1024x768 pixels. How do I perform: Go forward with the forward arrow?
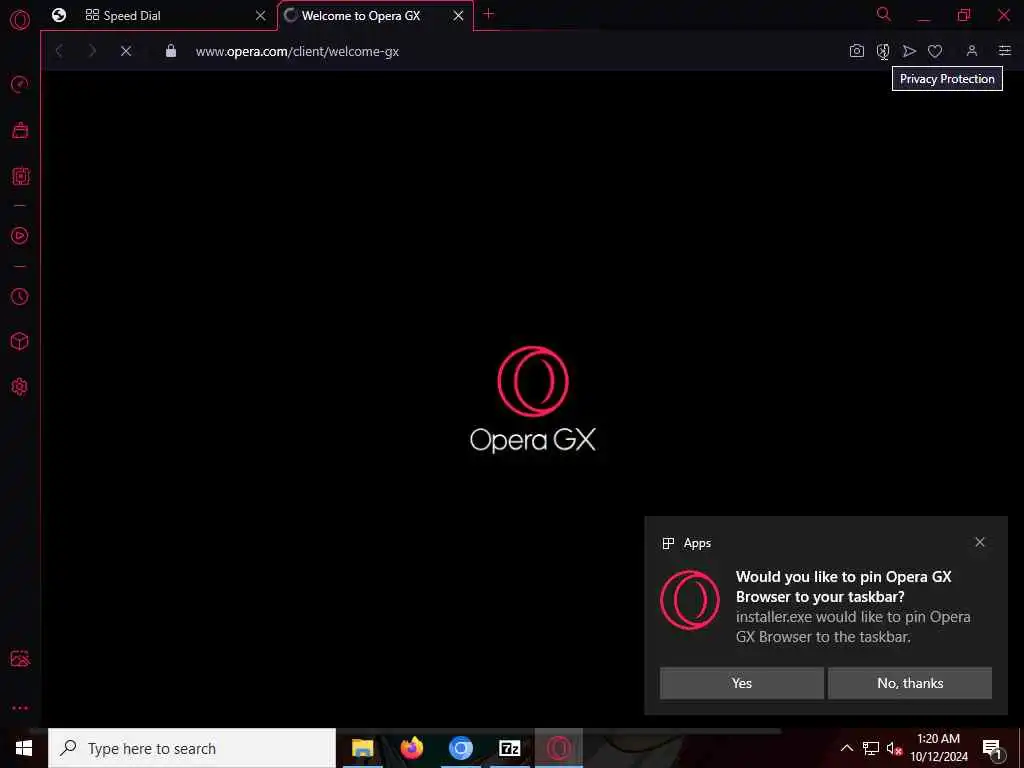pos(92,51)
